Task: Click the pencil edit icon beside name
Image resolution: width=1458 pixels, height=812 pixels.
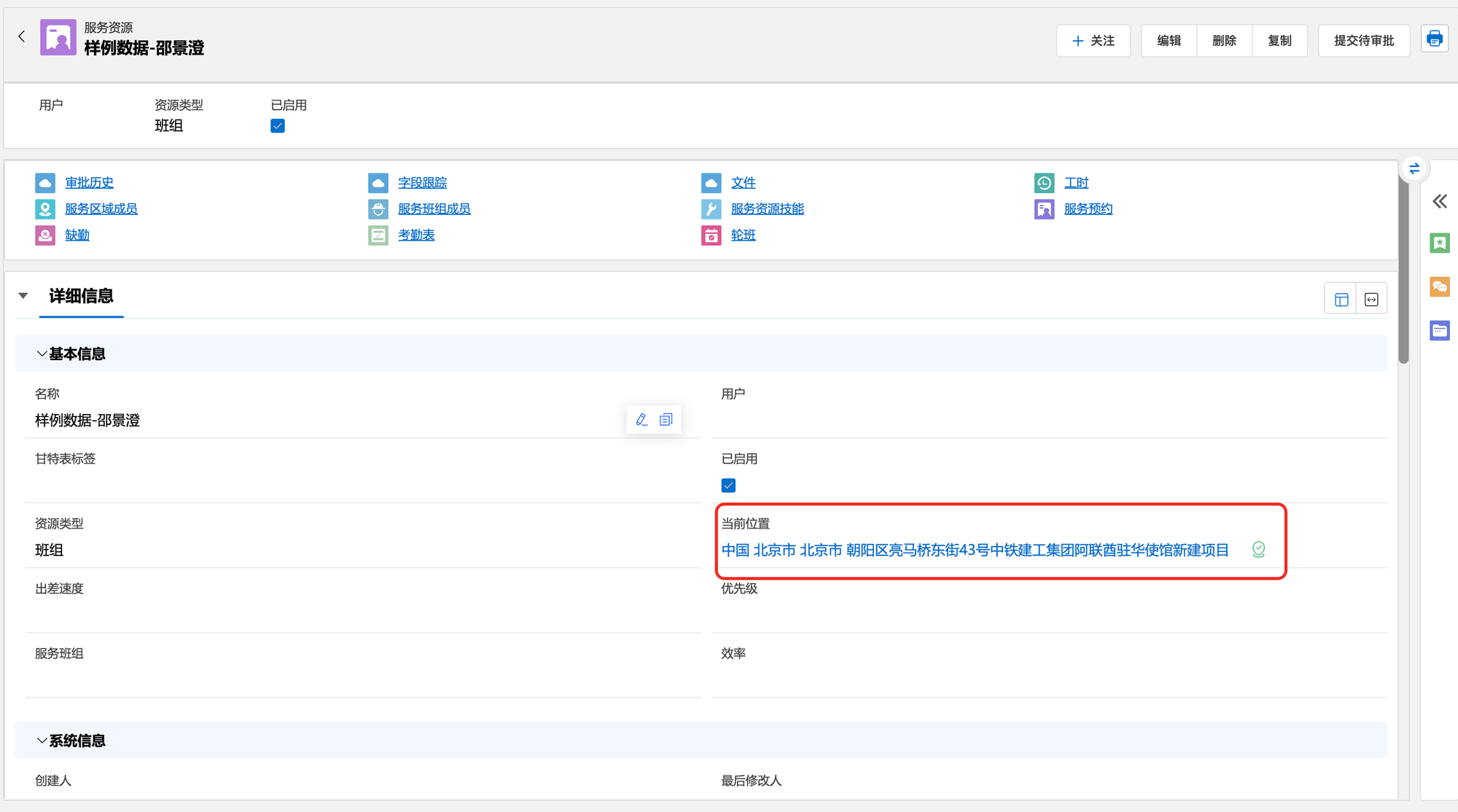Action: [642, 420]
